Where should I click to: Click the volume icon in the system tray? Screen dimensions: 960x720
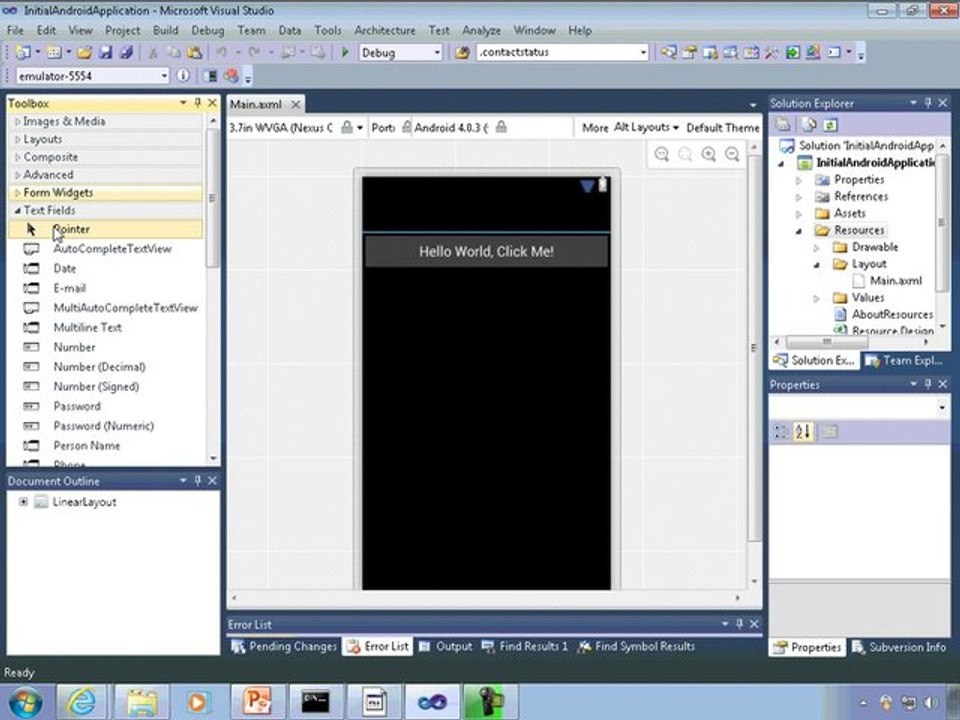coord(932,703)
